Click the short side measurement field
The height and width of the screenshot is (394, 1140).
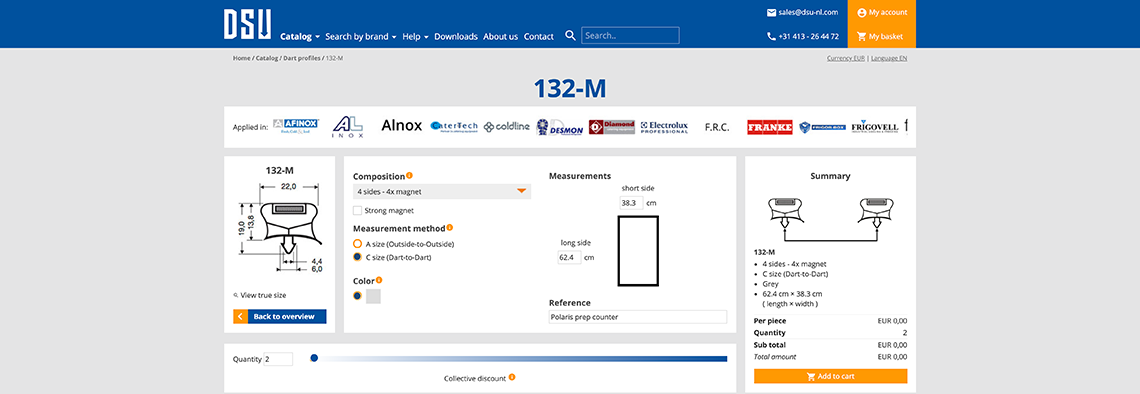pyautogui.click(x=631, y=203)
